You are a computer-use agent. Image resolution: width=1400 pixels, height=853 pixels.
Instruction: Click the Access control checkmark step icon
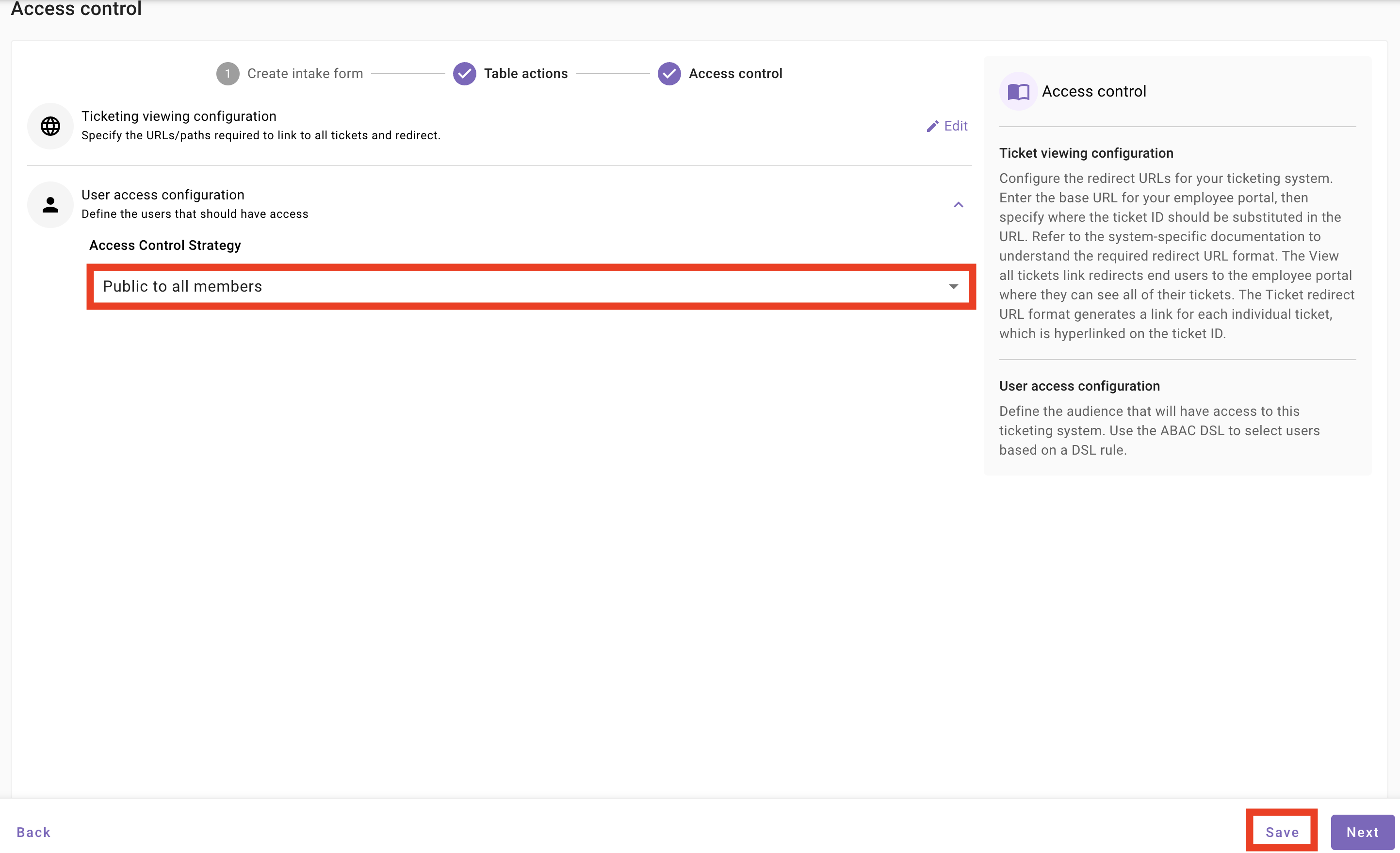(669, 74)
